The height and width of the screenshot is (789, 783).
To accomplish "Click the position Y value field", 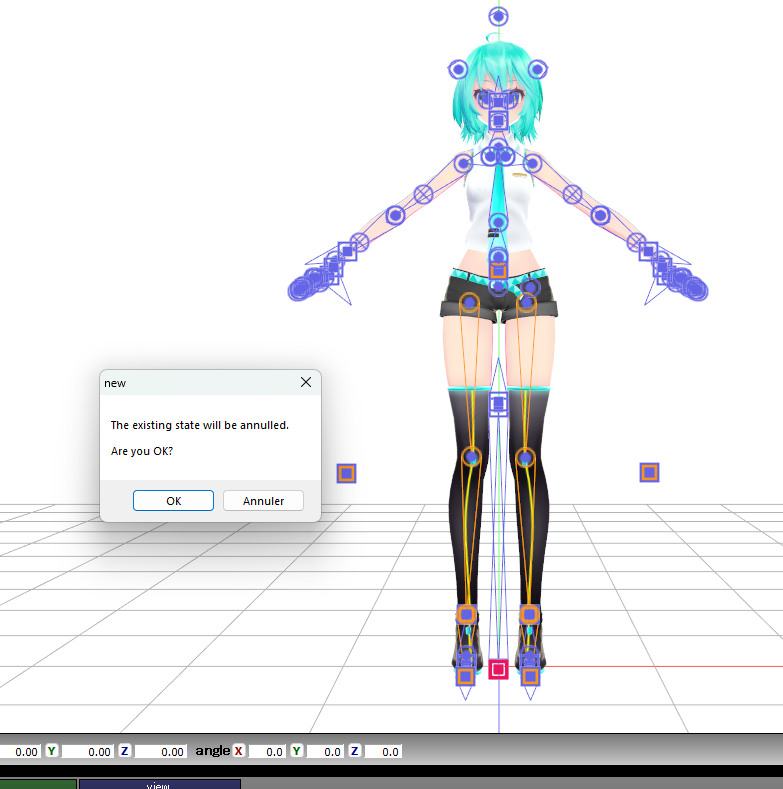I will pos(86,751).
